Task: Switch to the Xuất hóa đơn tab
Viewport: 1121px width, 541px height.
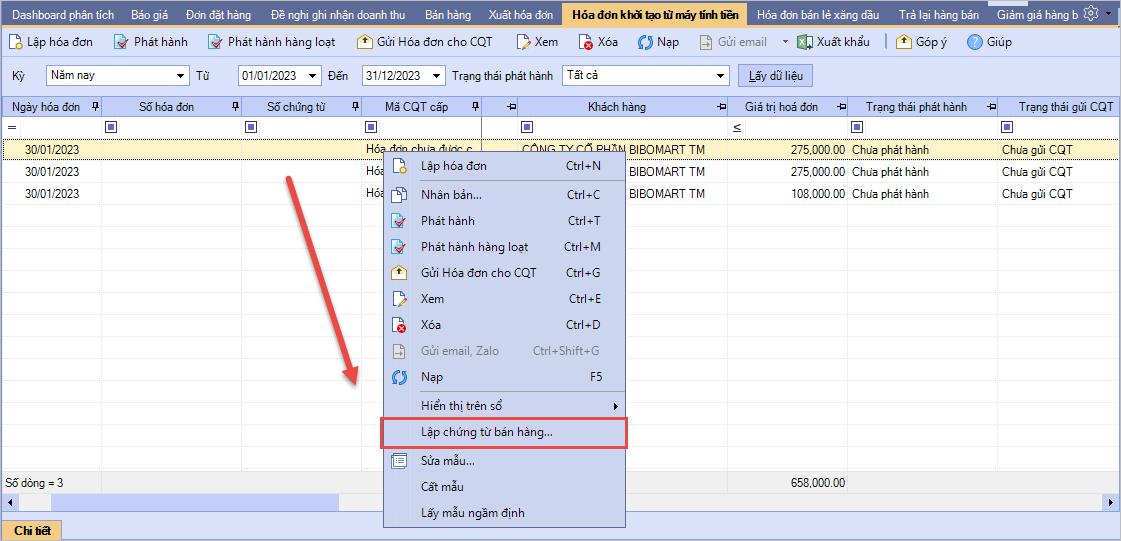Action: click(520, 15)
